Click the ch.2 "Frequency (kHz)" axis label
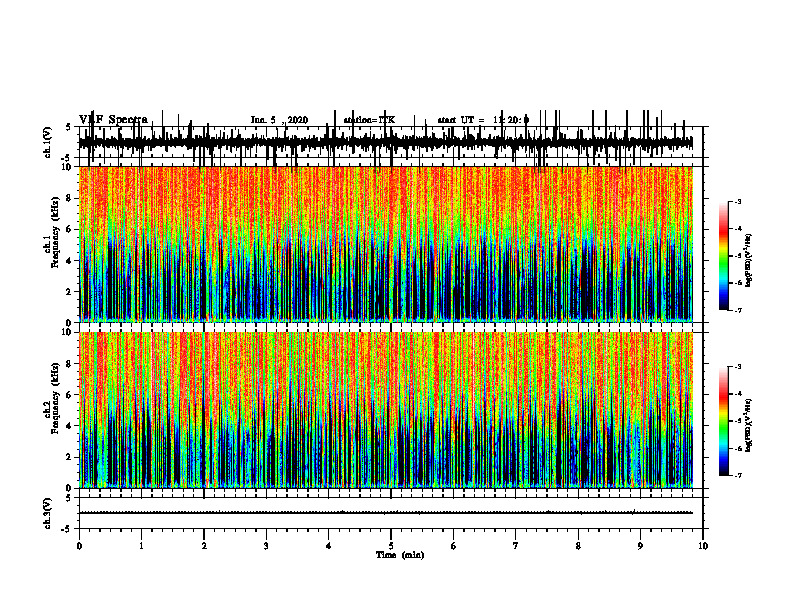Viewport: 792px width, 612px height. (56, 398)
